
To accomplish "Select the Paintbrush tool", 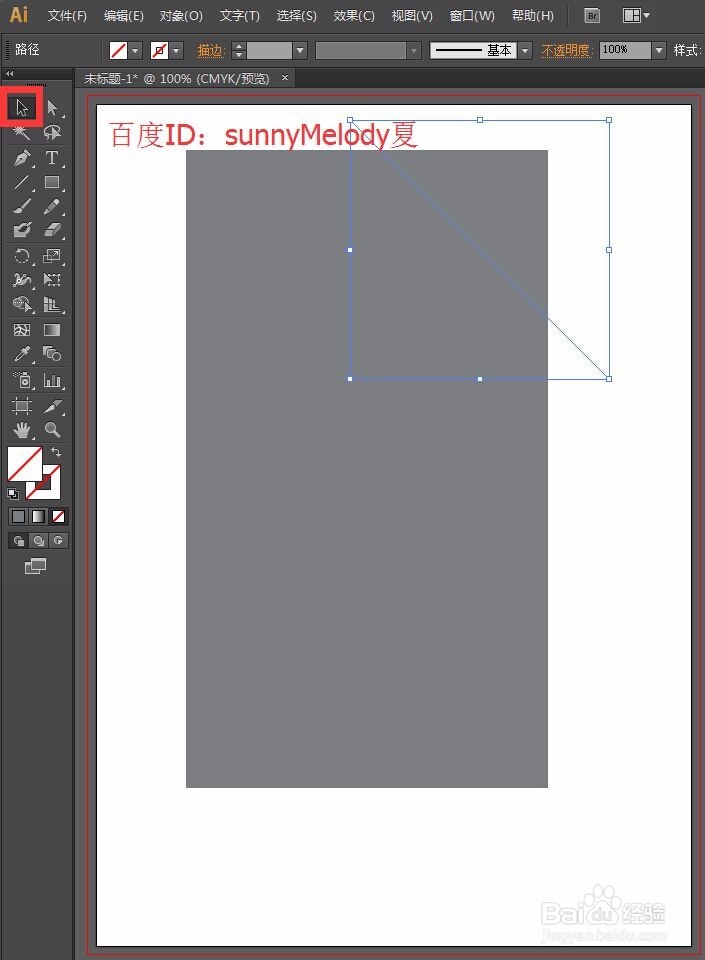I will pyautogui.click(x=22, y=206).
